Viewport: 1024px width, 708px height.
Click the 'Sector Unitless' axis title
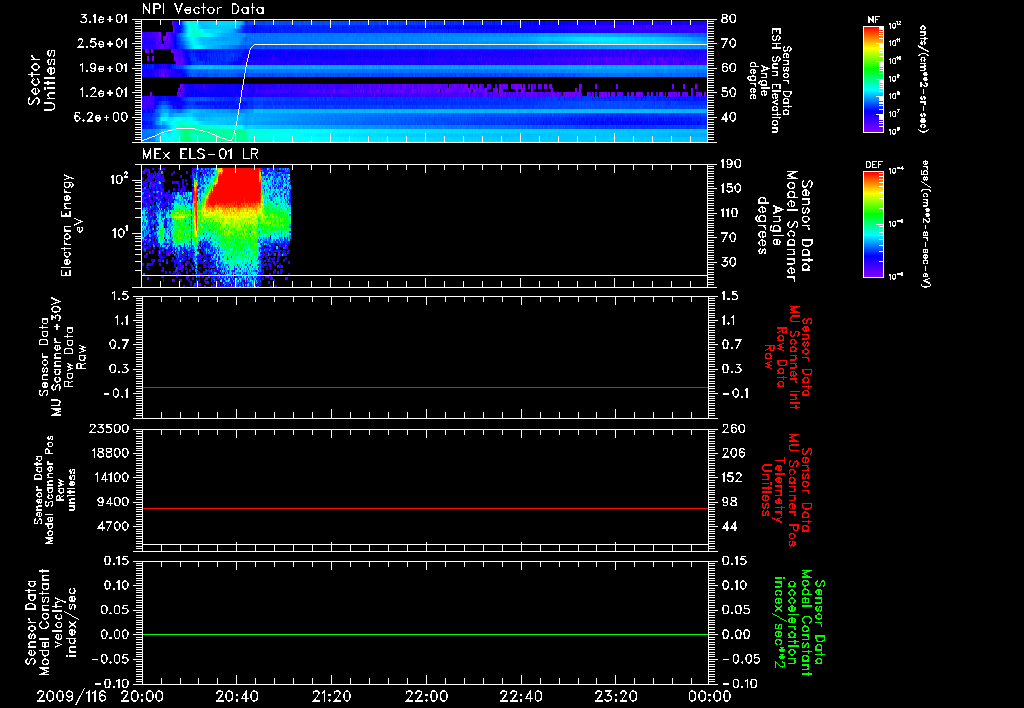coord(42,80)
